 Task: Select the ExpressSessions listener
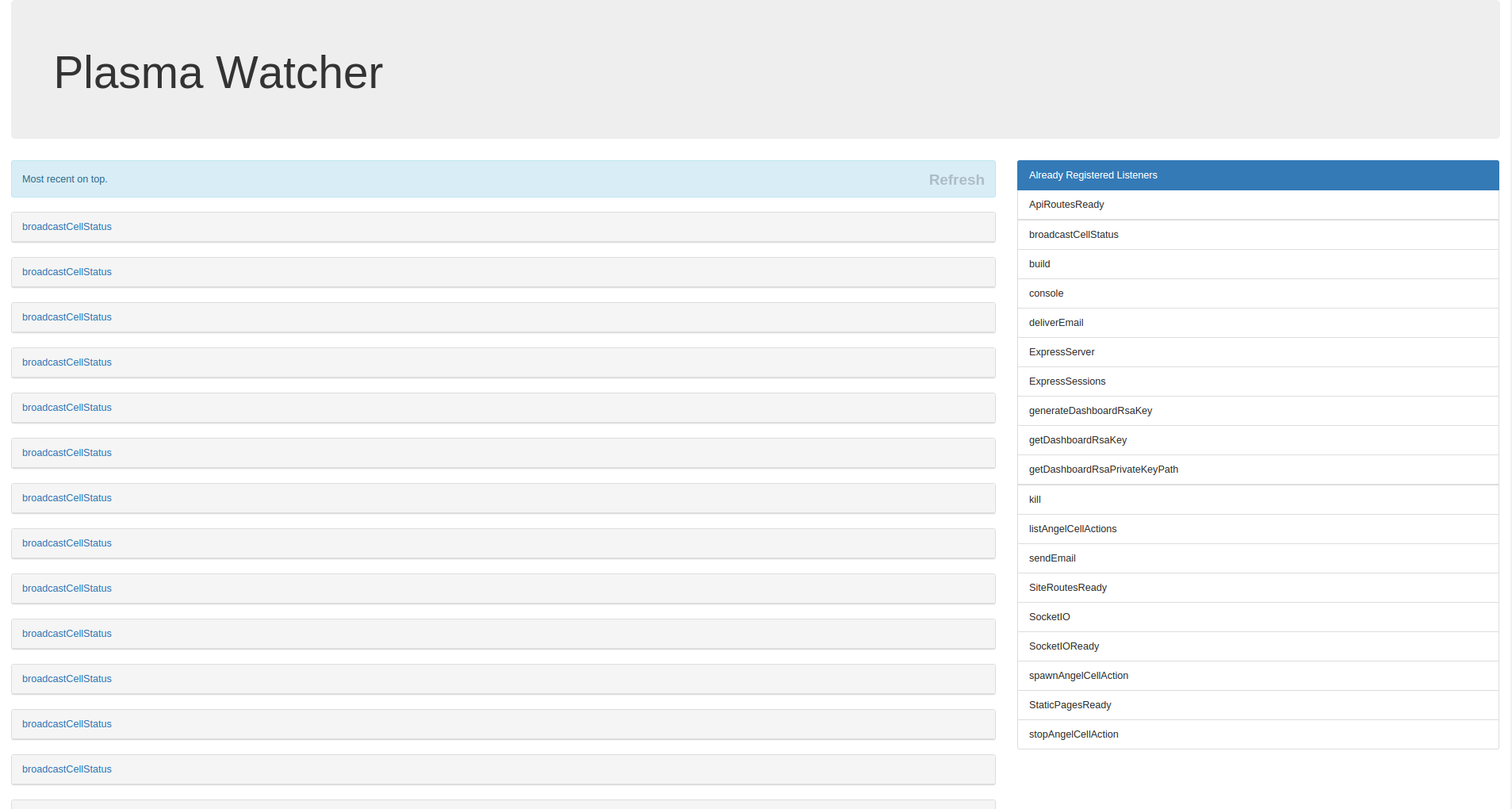(x=1066, y=381)
